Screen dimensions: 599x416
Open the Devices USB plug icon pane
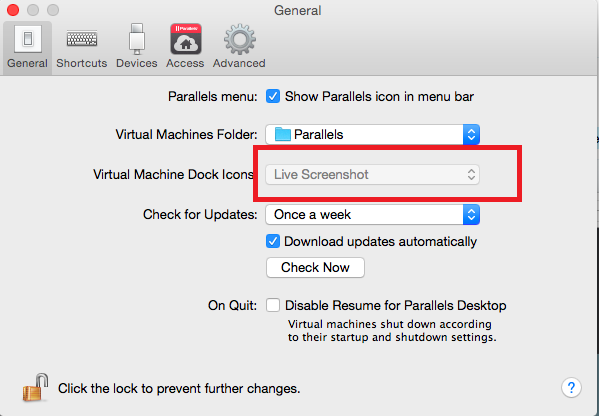click(x=137, y=39)
